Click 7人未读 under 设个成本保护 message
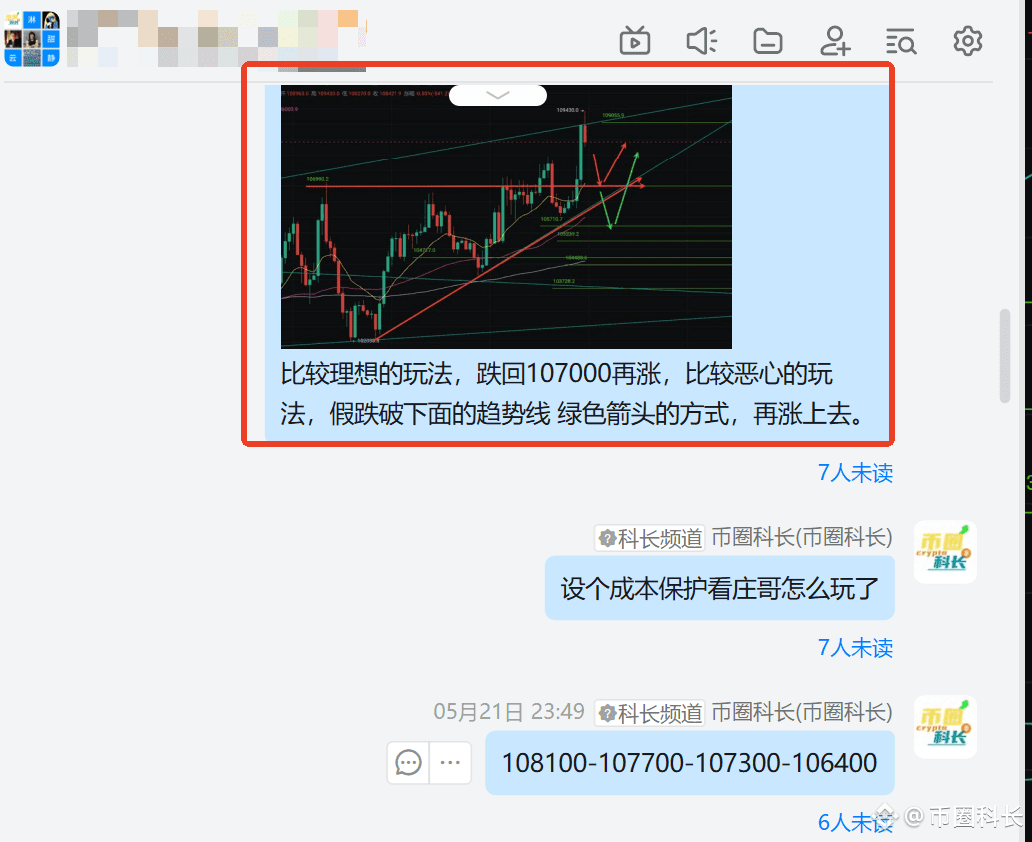Viewport: 1032px width, 842px height. click(855, 648)
